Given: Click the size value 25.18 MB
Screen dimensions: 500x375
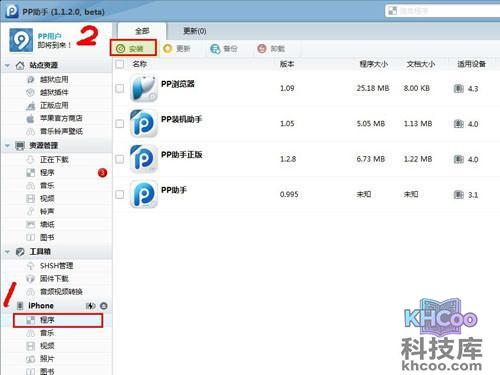Looking at the screenshot, I should (373, 88).
